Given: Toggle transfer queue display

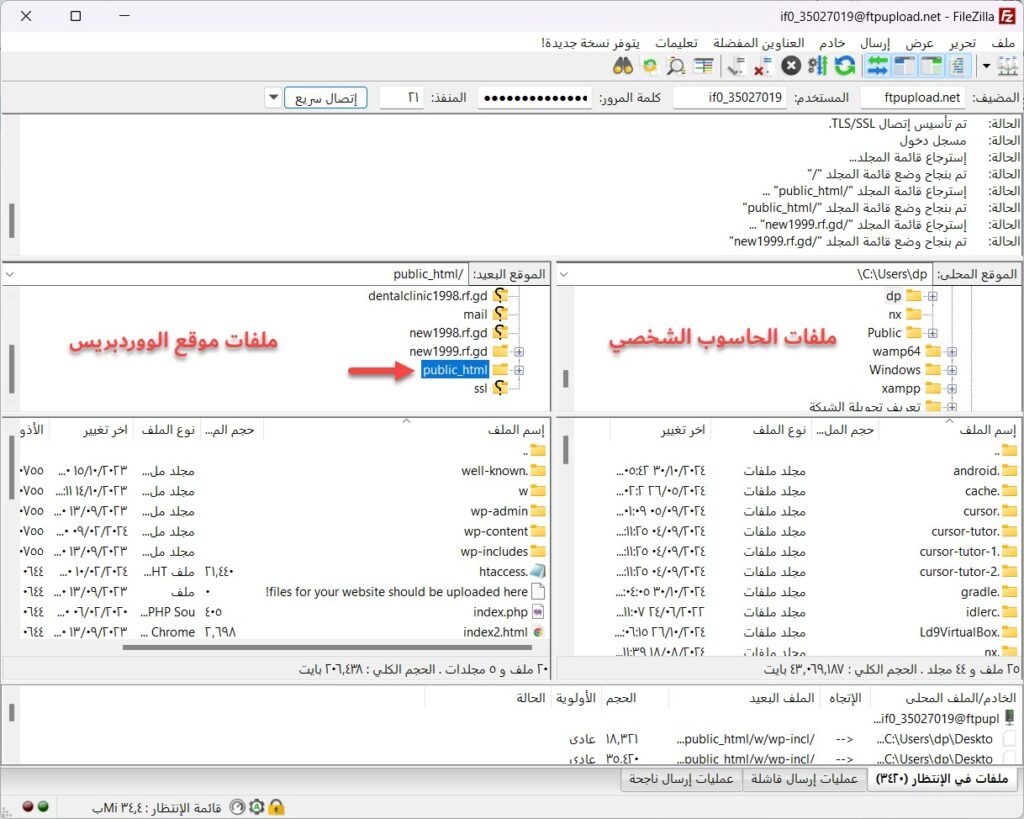Looking at the screenshot, I should point(878,65).
